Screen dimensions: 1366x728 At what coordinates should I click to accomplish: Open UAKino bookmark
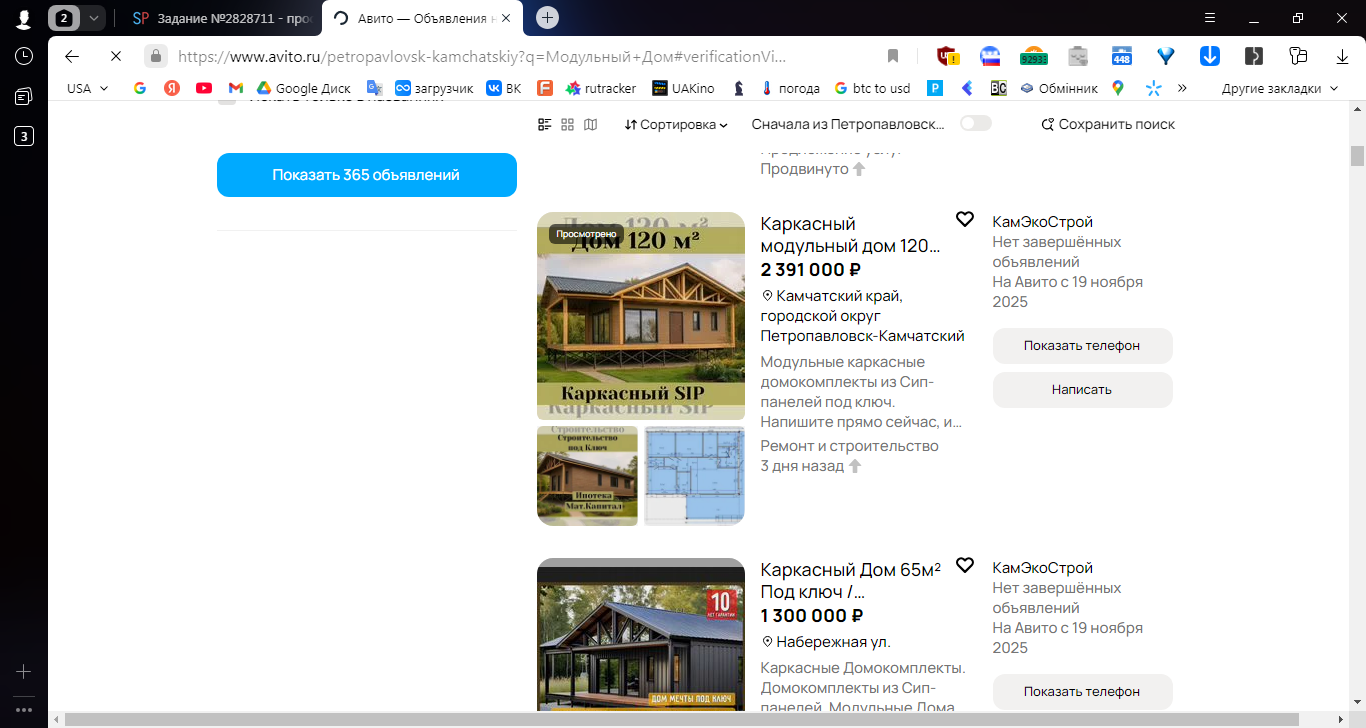[x=683, y=88]
